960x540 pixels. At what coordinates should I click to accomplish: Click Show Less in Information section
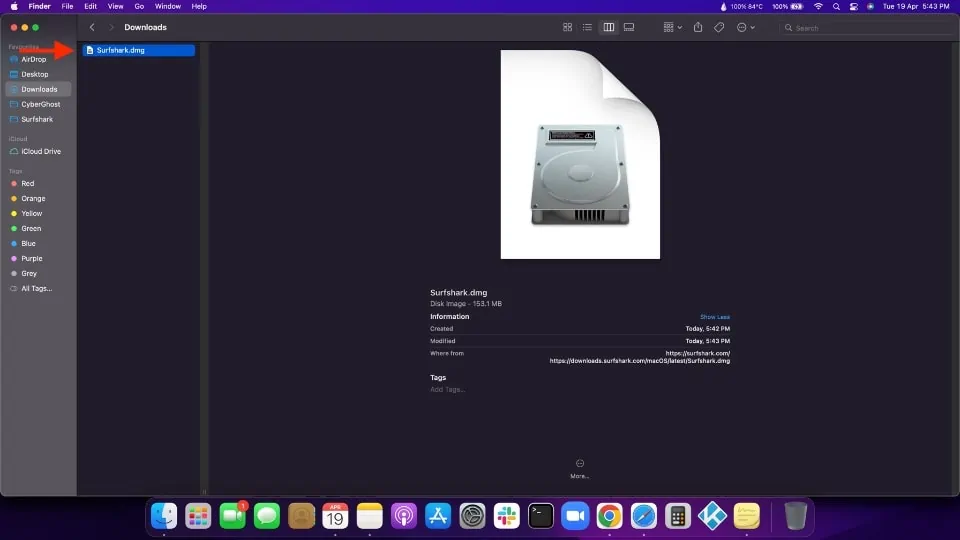pyautogui.click(x=715, y=317)
